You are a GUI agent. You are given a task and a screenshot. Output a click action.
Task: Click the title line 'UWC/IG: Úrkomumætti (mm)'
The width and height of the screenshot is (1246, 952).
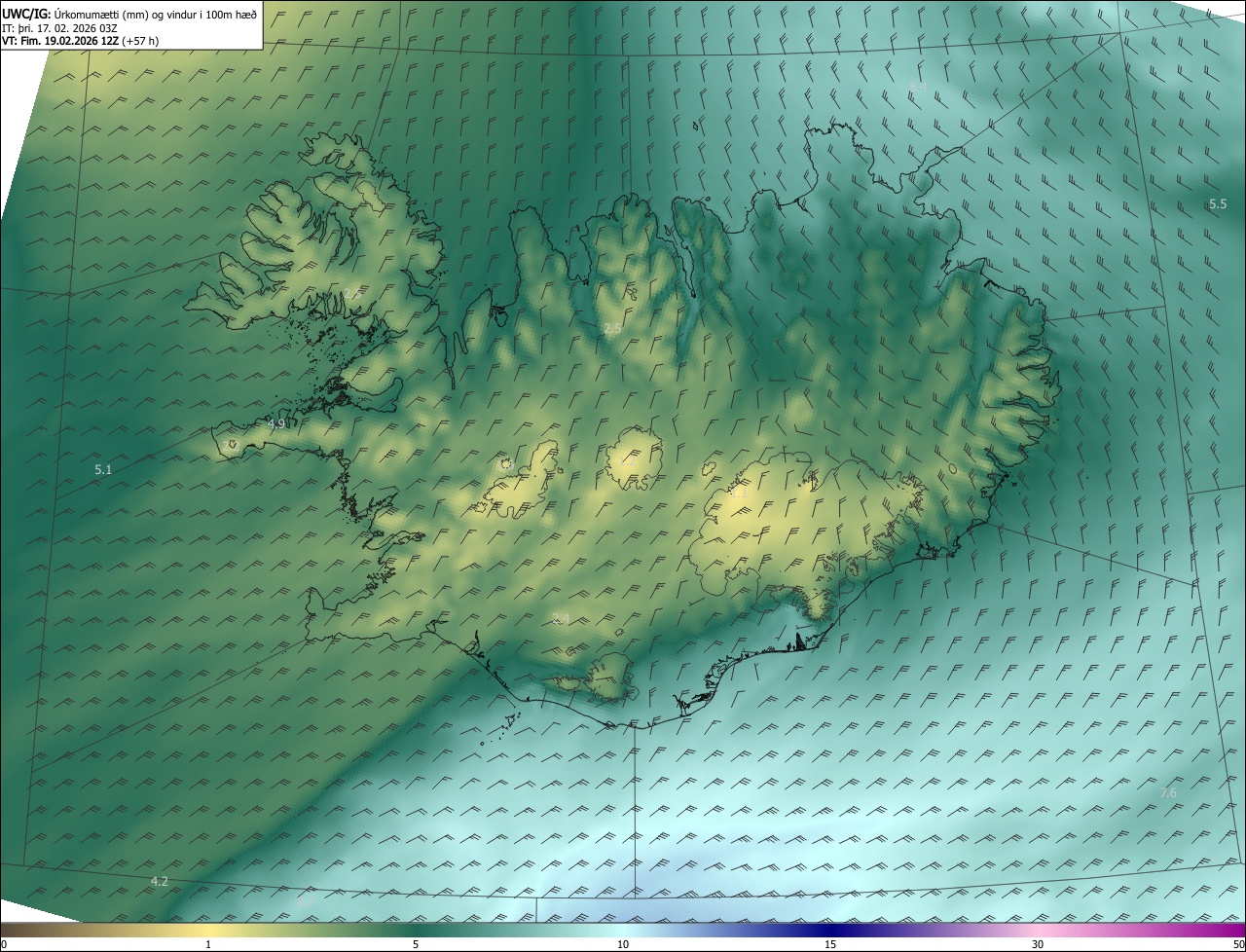[75, 14]
